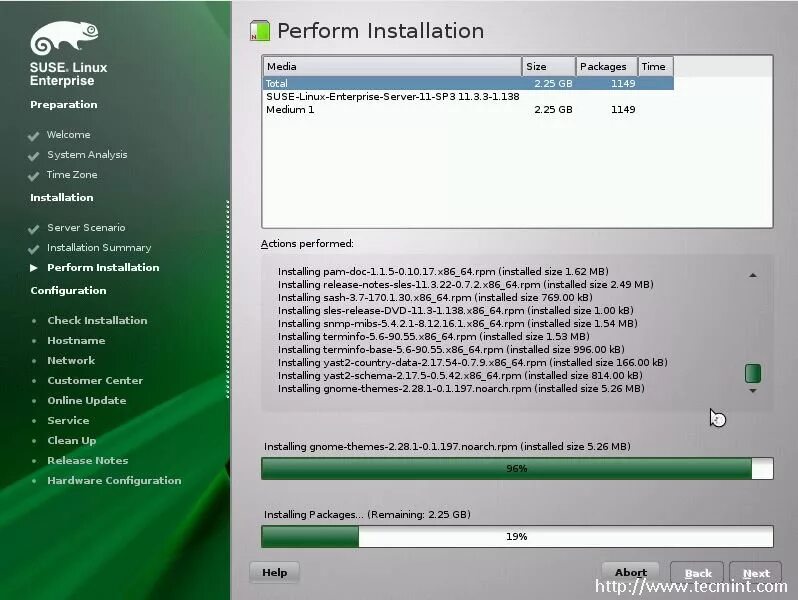Click the Release Notes step

pyautogui.click(x=88, y=461)
